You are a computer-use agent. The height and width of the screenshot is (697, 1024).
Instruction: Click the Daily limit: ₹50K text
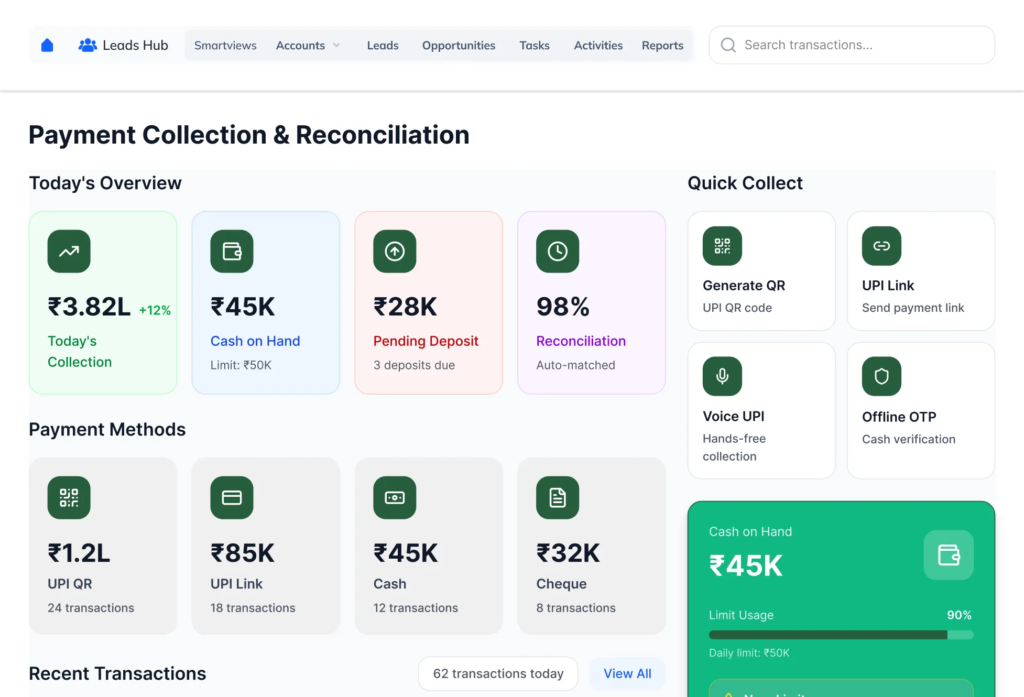click(x=749, y=653)
